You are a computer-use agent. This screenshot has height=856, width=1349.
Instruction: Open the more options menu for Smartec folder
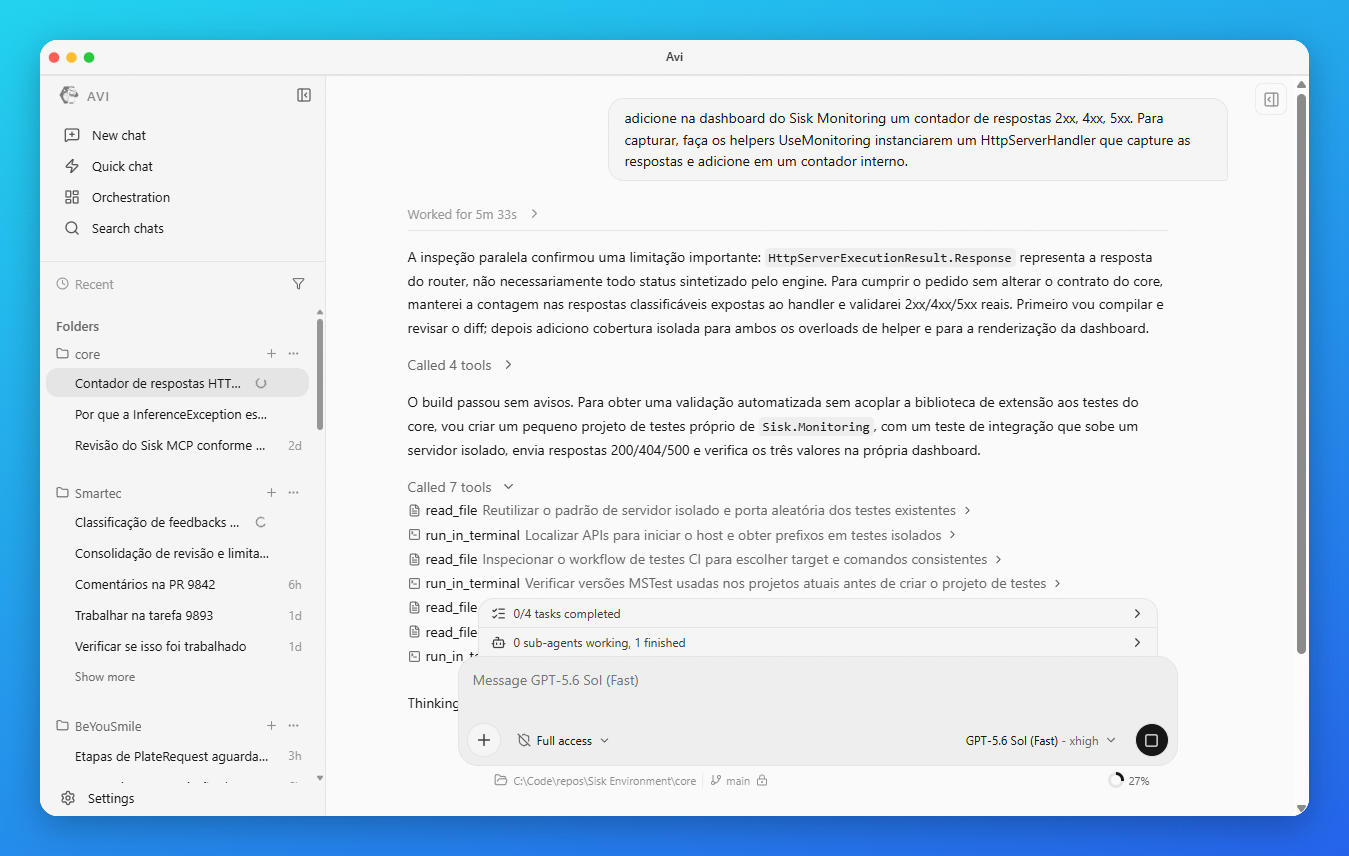[294, 493]
